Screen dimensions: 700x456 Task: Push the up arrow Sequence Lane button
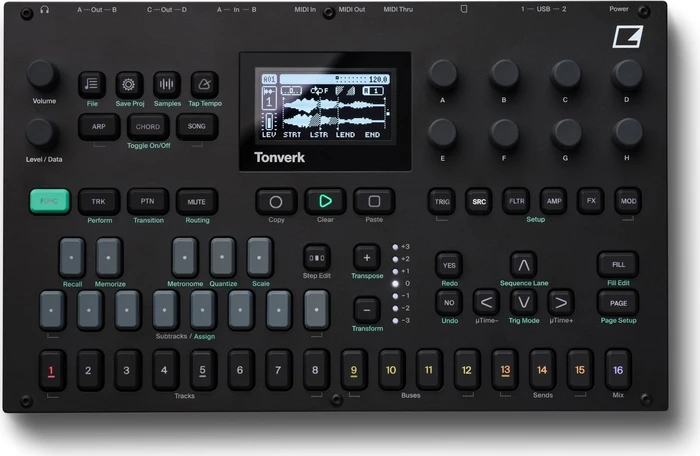pos(524,265)
